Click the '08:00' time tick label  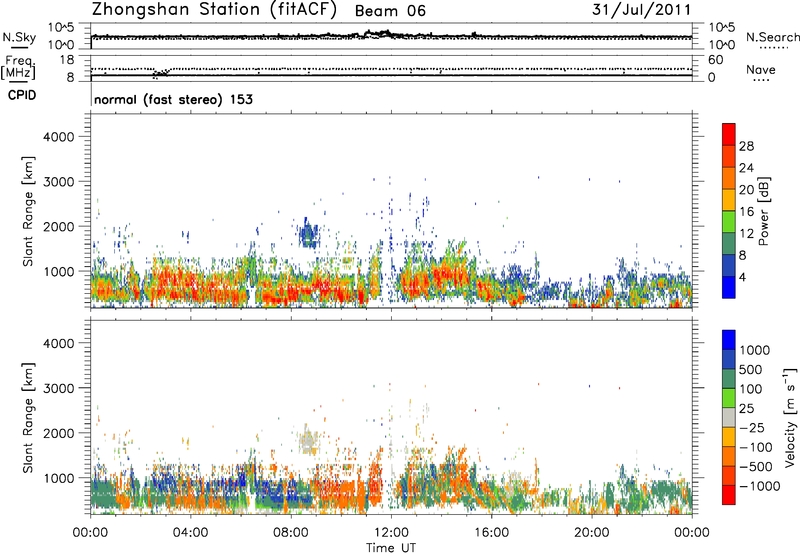(291, 533)
